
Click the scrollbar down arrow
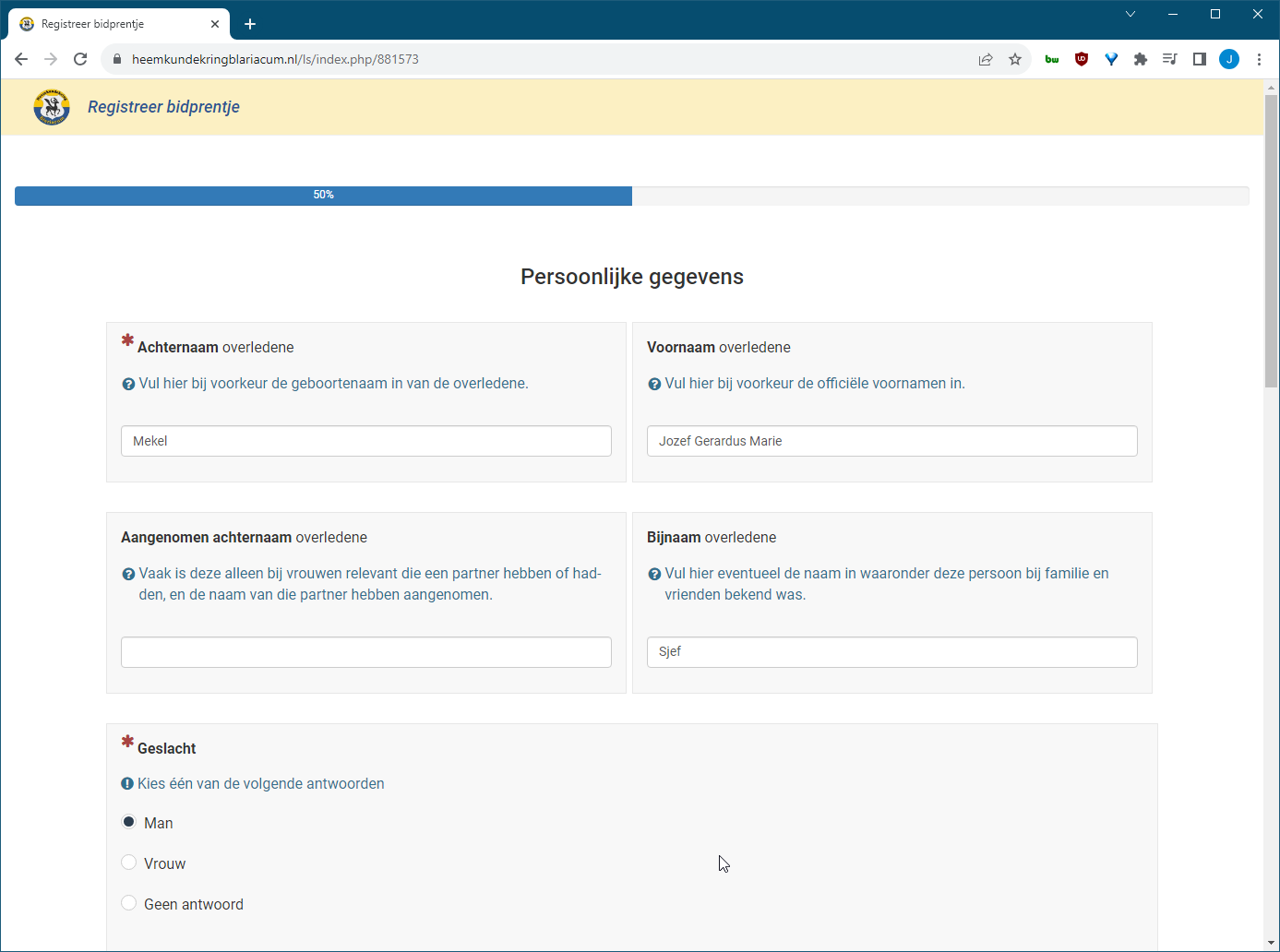coord(1272,943)
